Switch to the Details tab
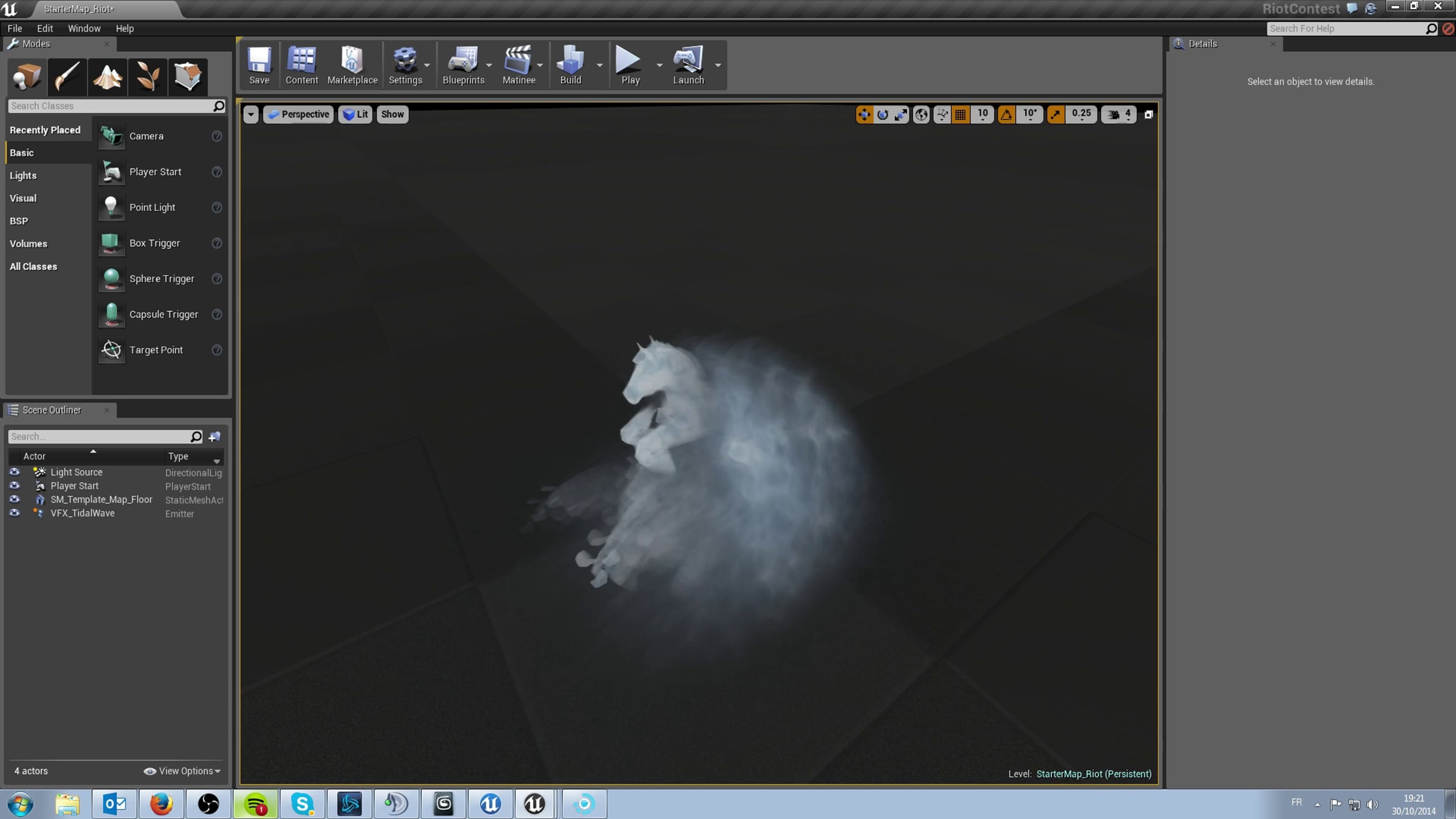Image resolution: width=1456 pixels, height=819 pixels. [x=1225, y=44]
